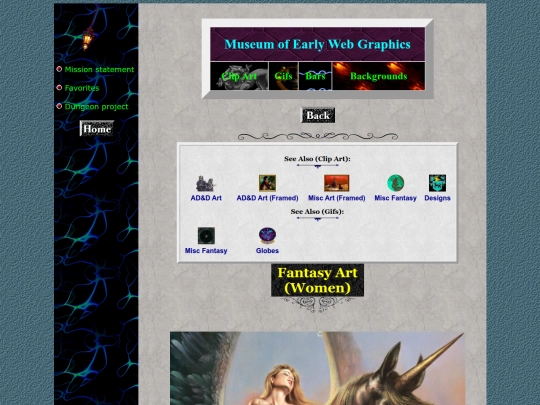Viewport: 540px width, 405px height.
Task: Open the Clip Art section
Action: (x=239, y=76)
